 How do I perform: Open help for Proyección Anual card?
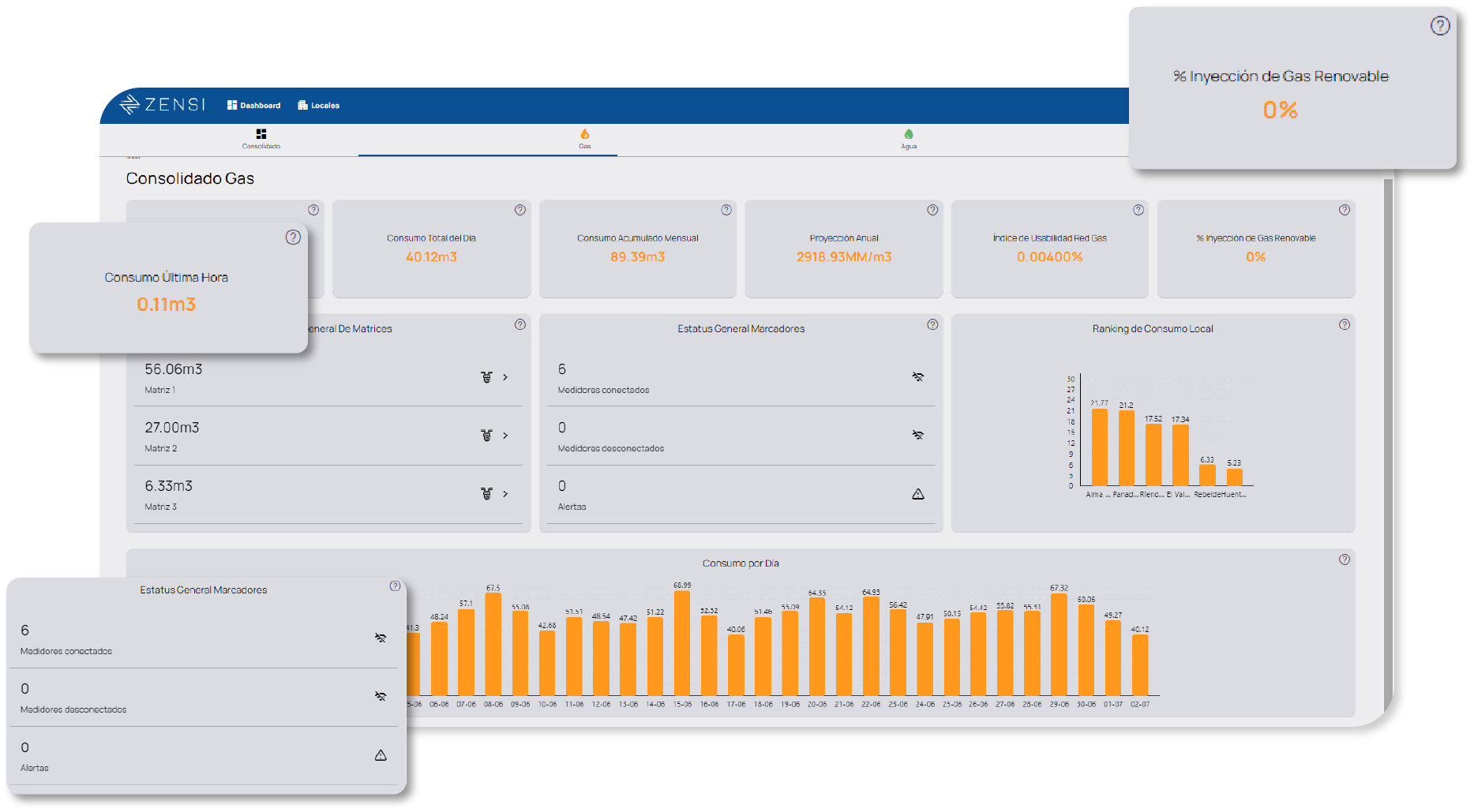pyautogui.click(x=932, y=210)
